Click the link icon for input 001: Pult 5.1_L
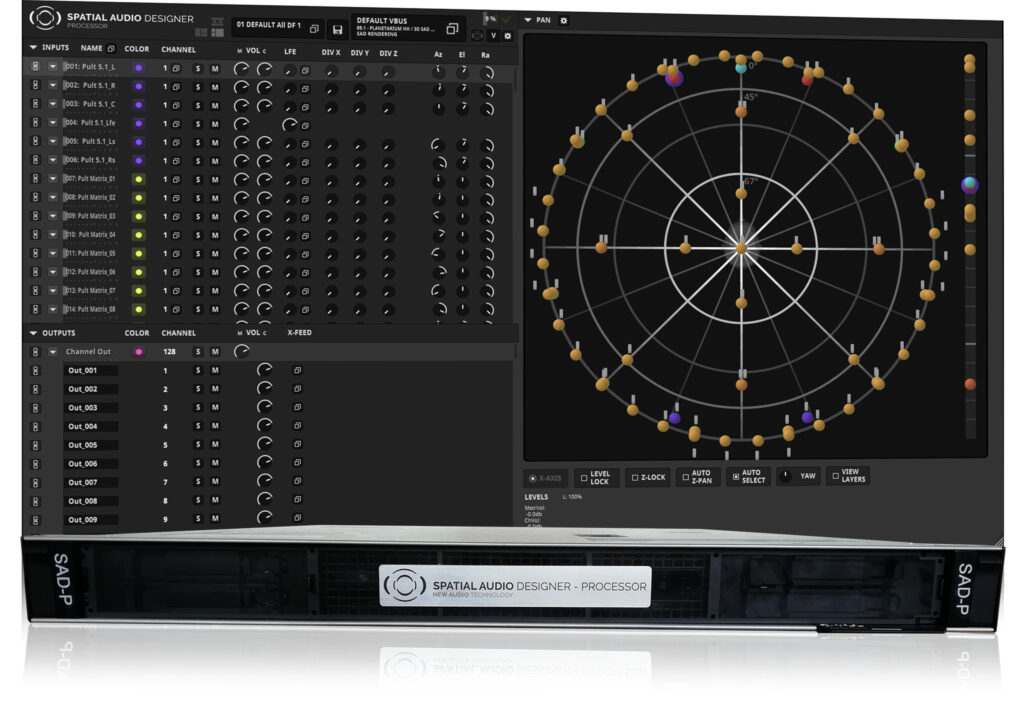Image resolution: width=1024 pixels, height=704 pixels. [x=35, y=67]
